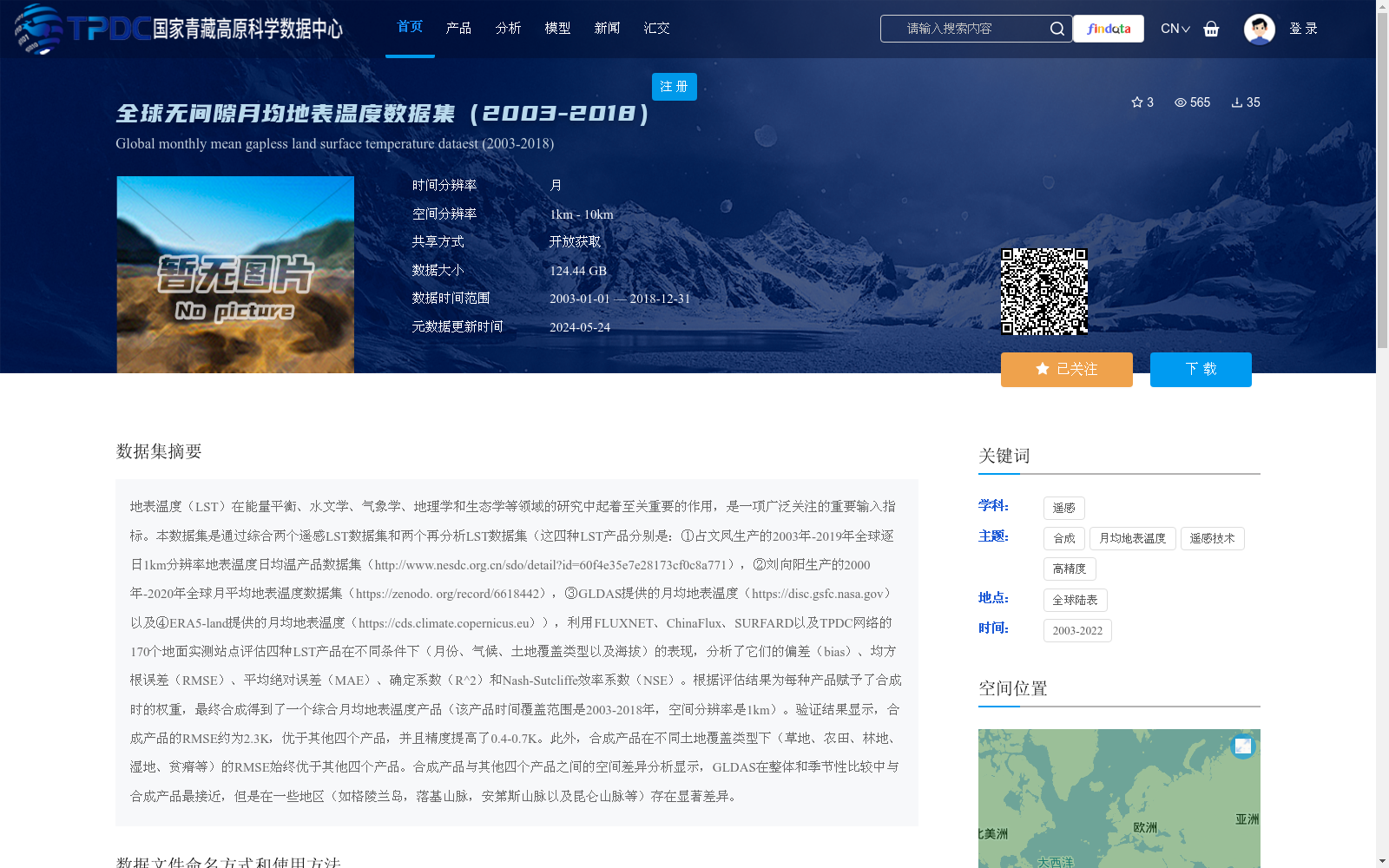Click the scrollbar up arrow
Viewport: 1389px width, 868px height.
(x=1382, y=6)
